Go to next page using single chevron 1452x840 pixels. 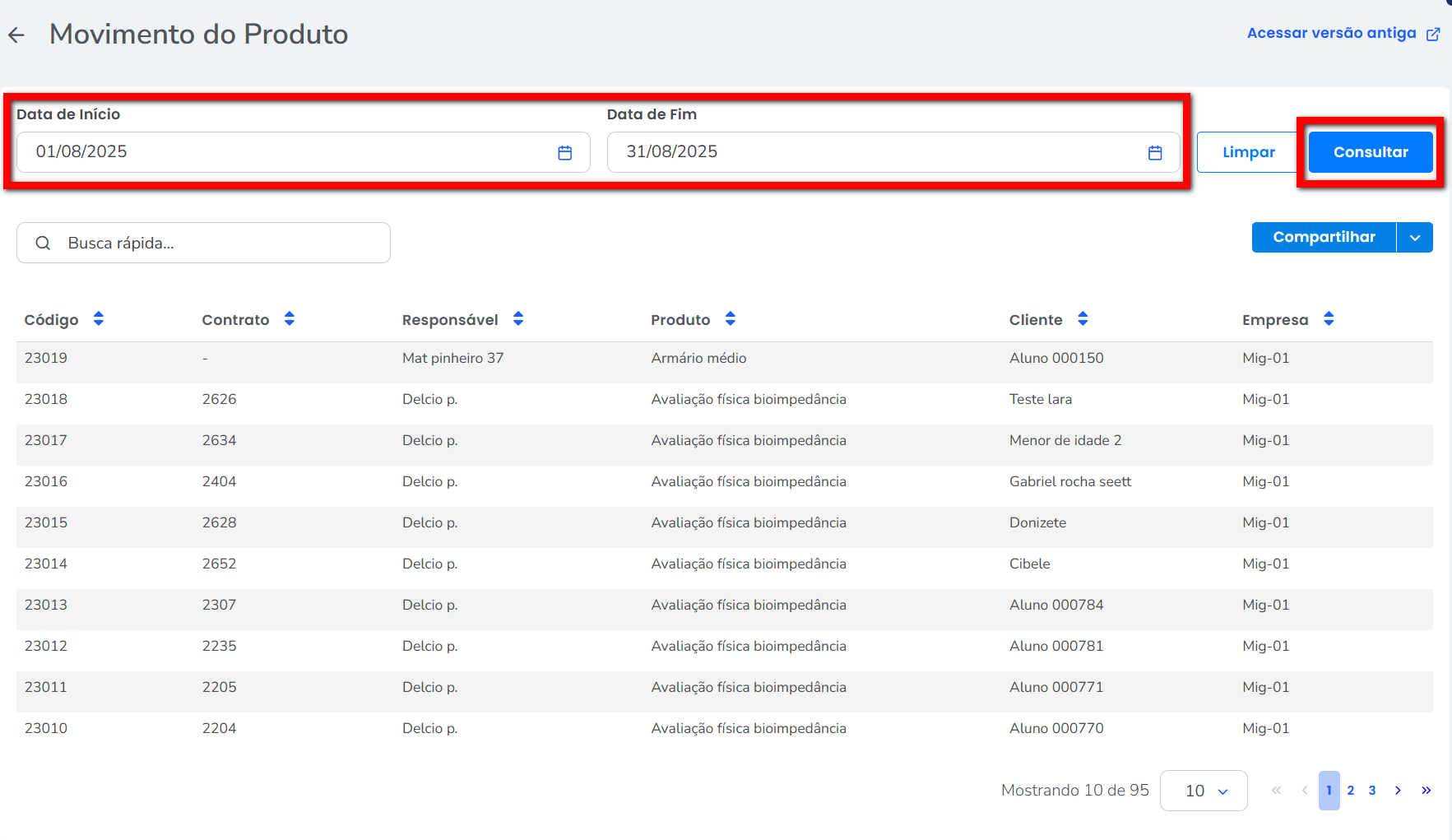point(1398,791)
